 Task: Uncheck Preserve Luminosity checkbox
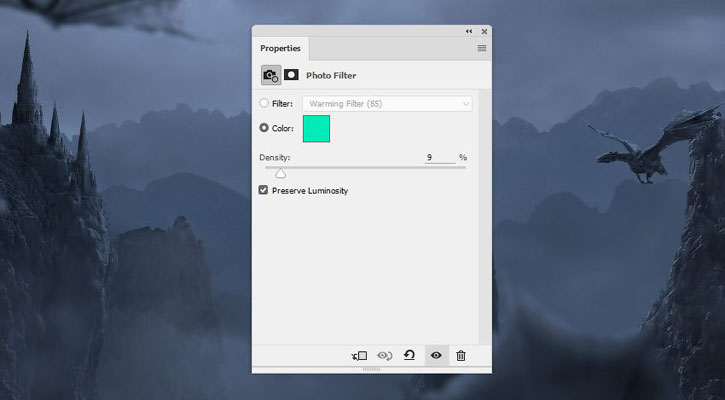tap(264, 190)
